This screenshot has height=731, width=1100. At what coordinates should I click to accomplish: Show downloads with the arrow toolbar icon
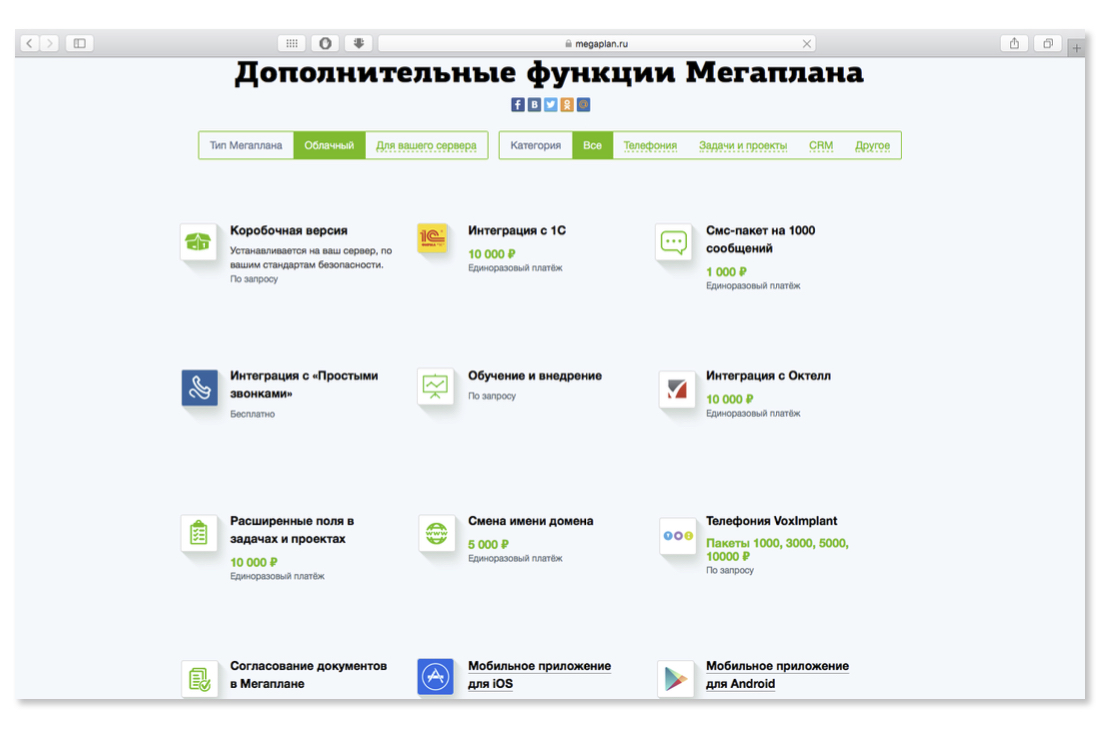[x=358, y=43]
